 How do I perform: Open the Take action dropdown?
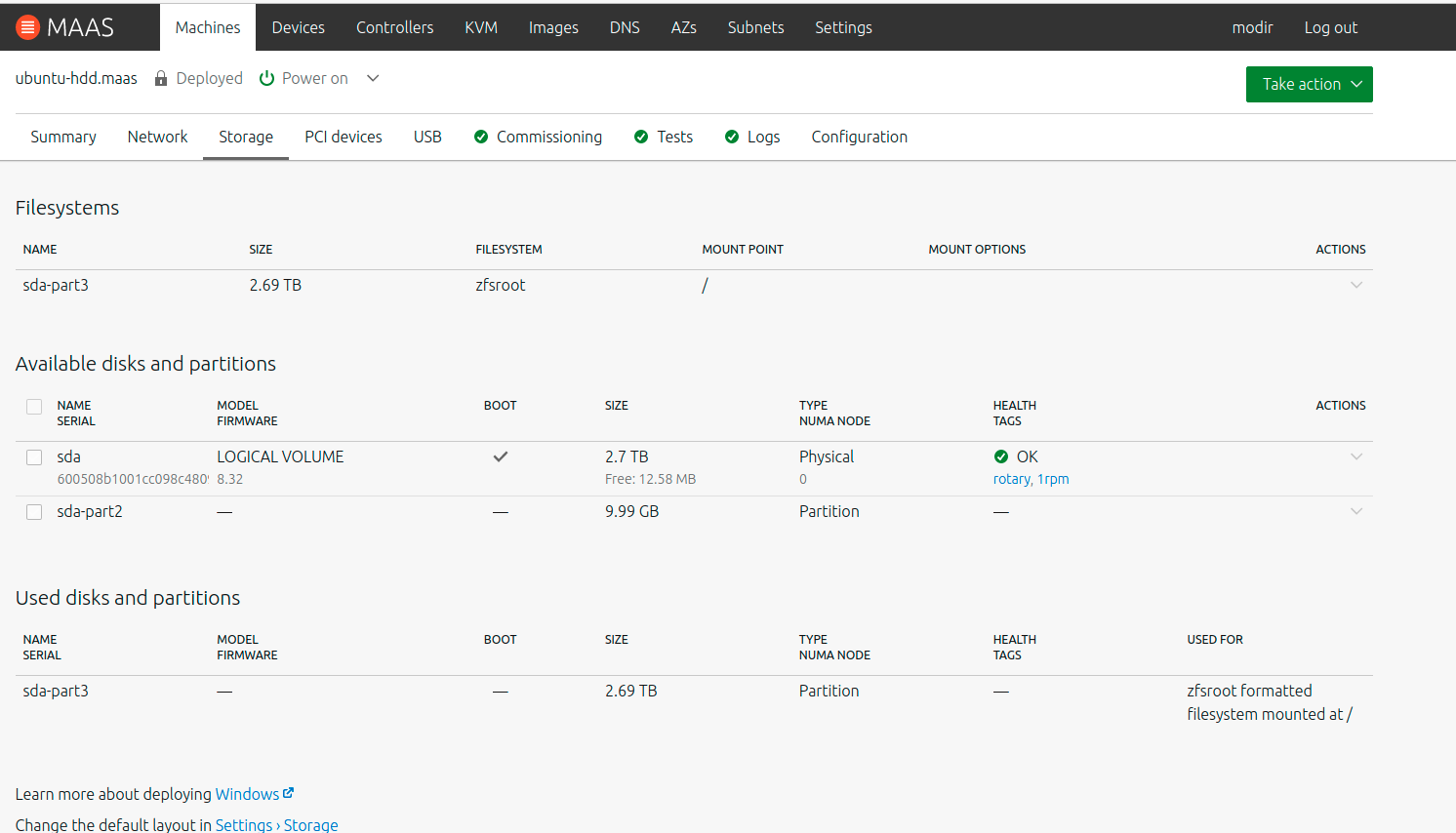pos(1309,85)
